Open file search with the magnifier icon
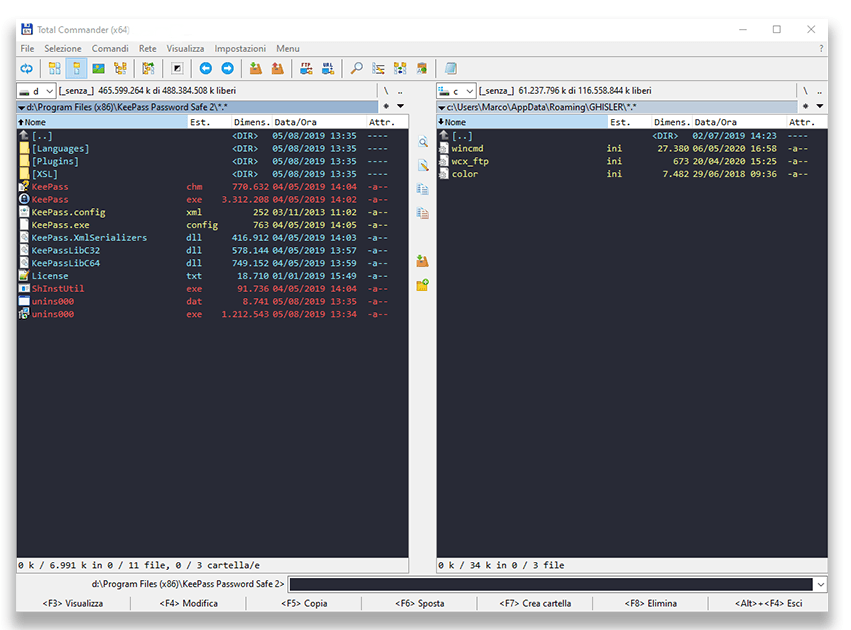 pos(356,68)
